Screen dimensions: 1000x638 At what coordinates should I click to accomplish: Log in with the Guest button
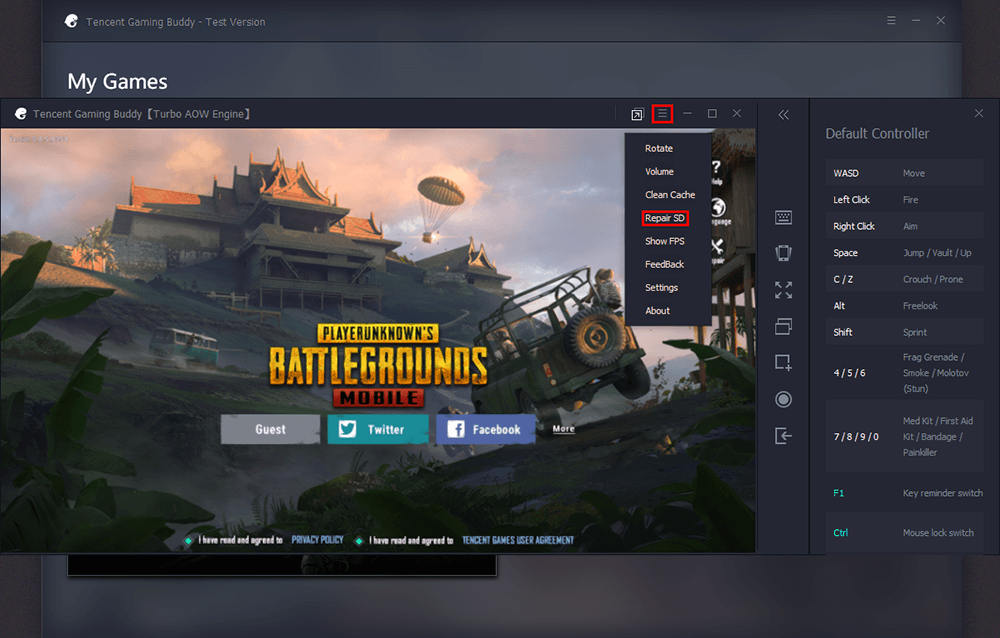pos(270,429)
